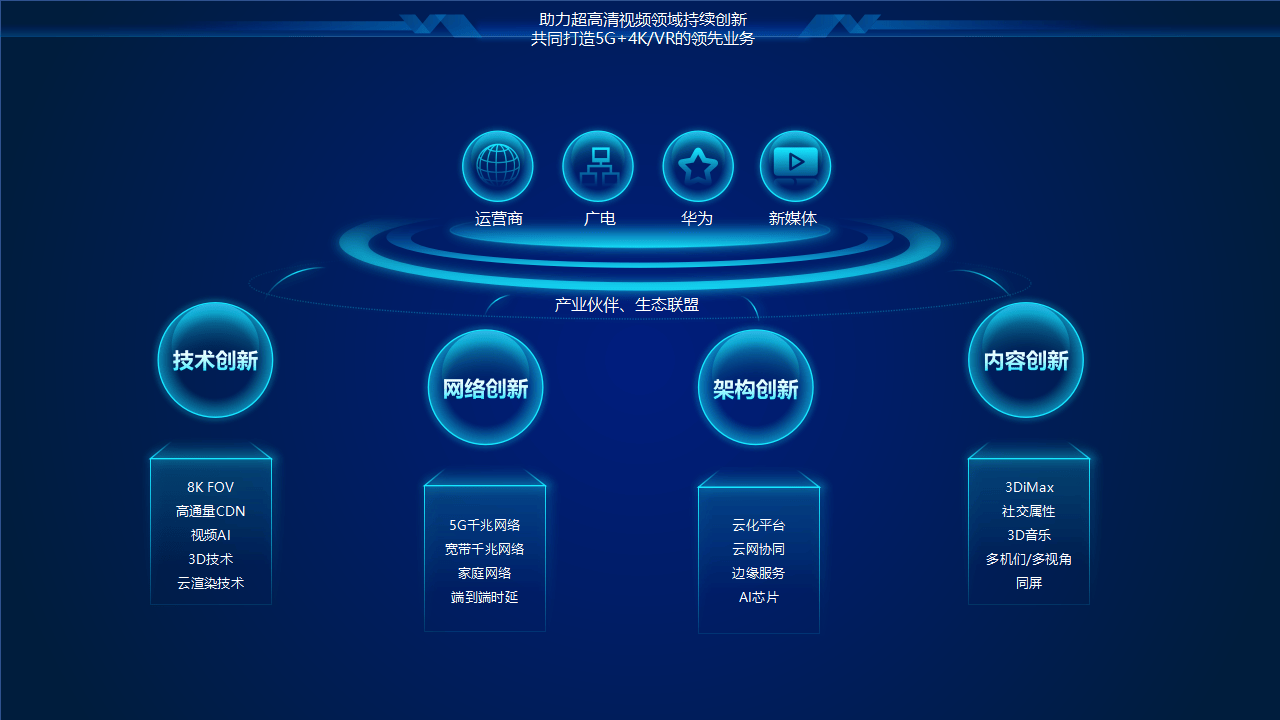This screenshot has height=720, width=1280.
Task: Click the star icon above 华为
Action: pyautogui.click(x=698, y=165)
